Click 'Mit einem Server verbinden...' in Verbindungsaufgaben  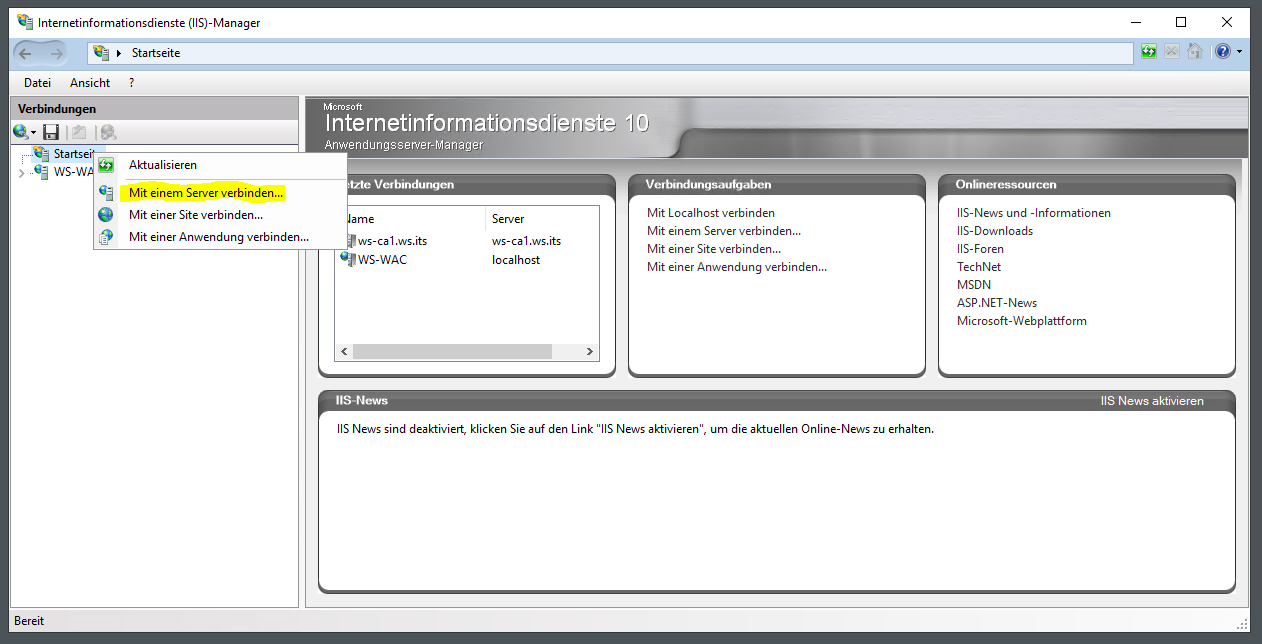[724, 231]
